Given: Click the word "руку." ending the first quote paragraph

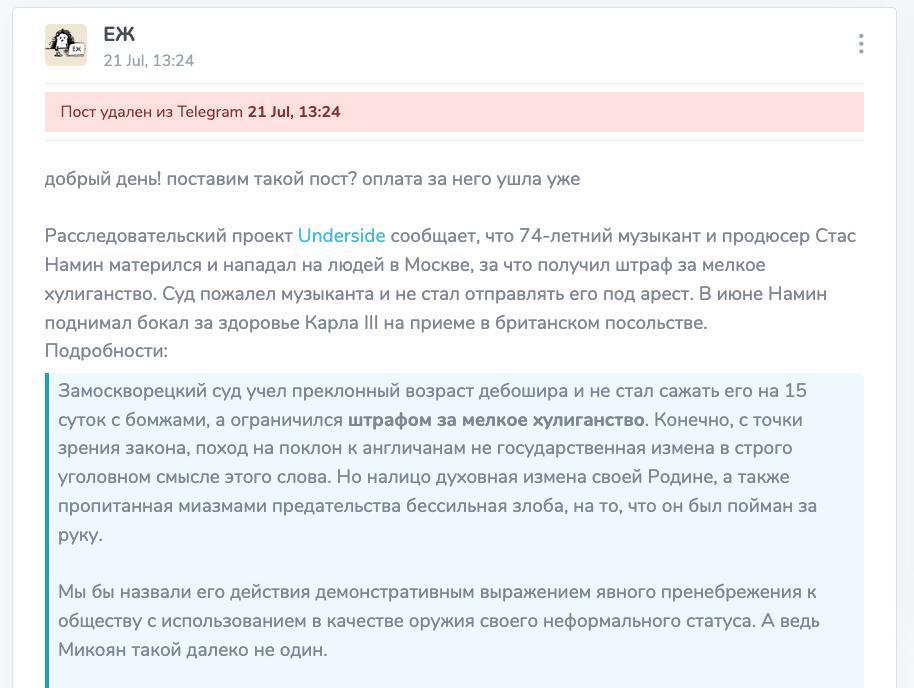Looking at the screenshot, I should 80,535.
